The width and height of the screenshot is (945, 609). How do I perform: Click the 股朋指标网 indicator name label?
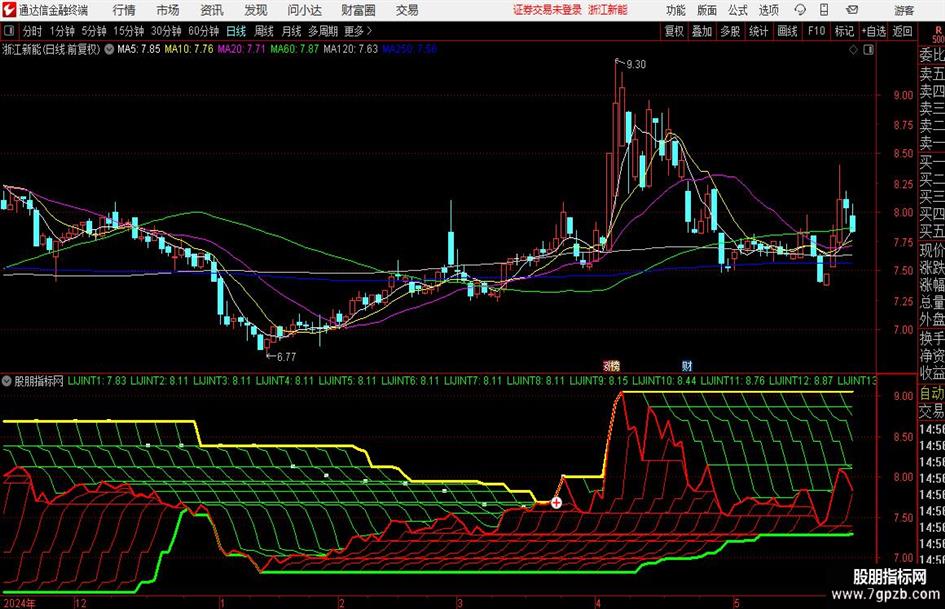[x=39, y=381]
